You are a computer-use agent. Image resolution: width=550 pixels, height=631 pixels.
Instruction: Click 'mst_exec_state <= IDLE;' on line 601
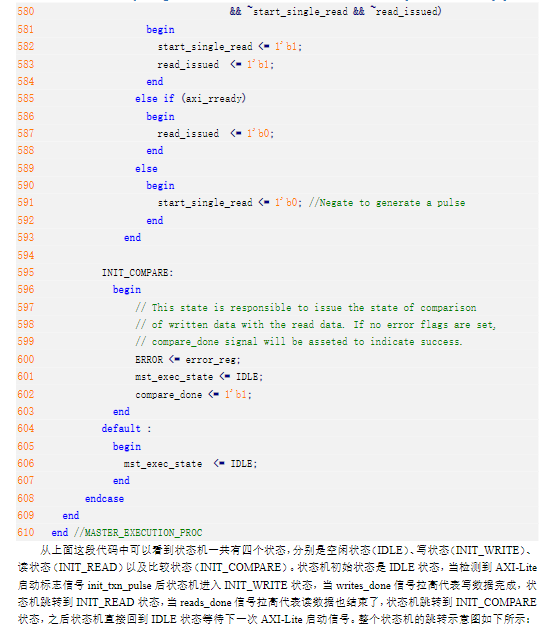199,377
